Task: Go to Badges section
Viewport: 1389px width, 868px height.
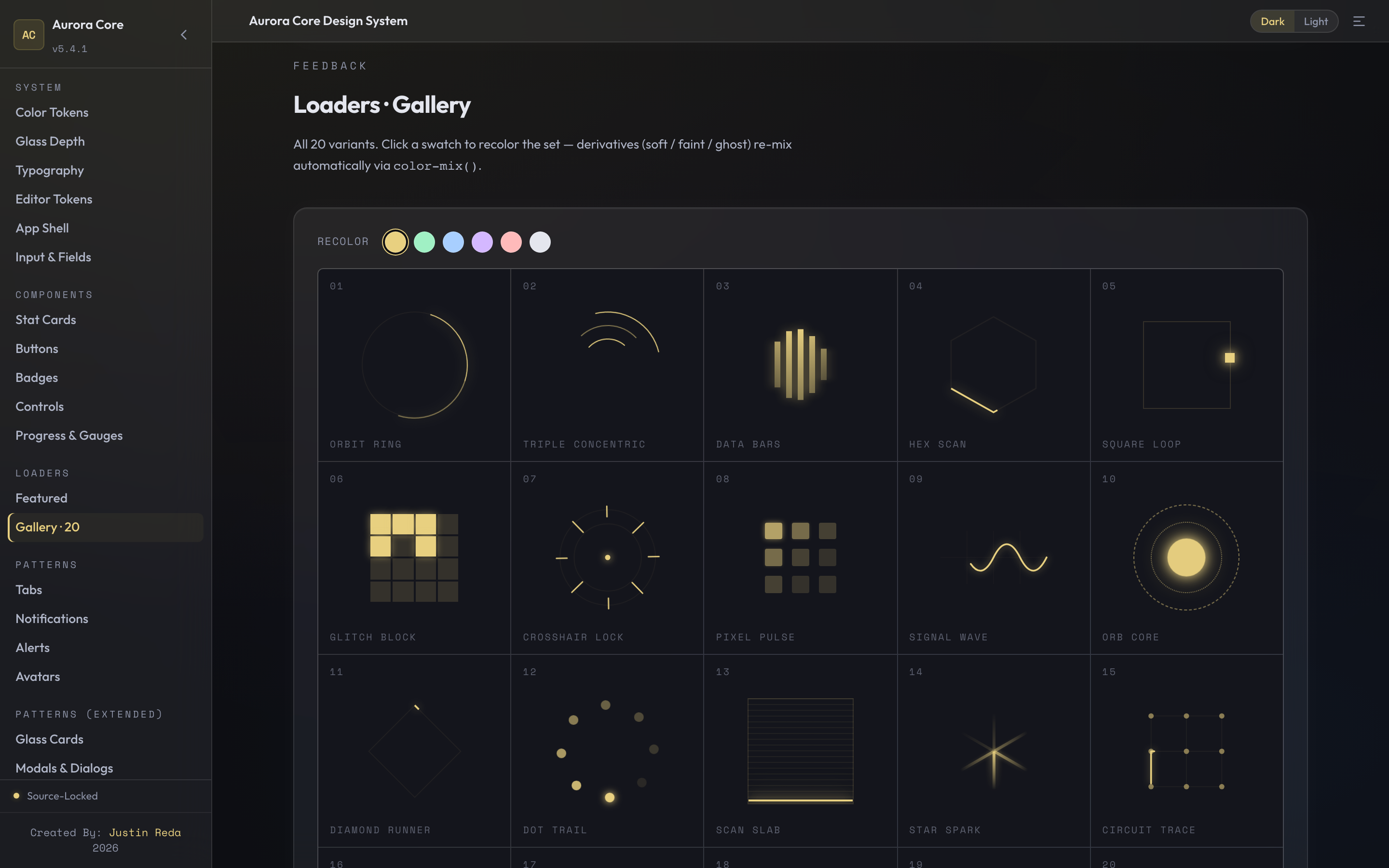Action: (106, 378)
